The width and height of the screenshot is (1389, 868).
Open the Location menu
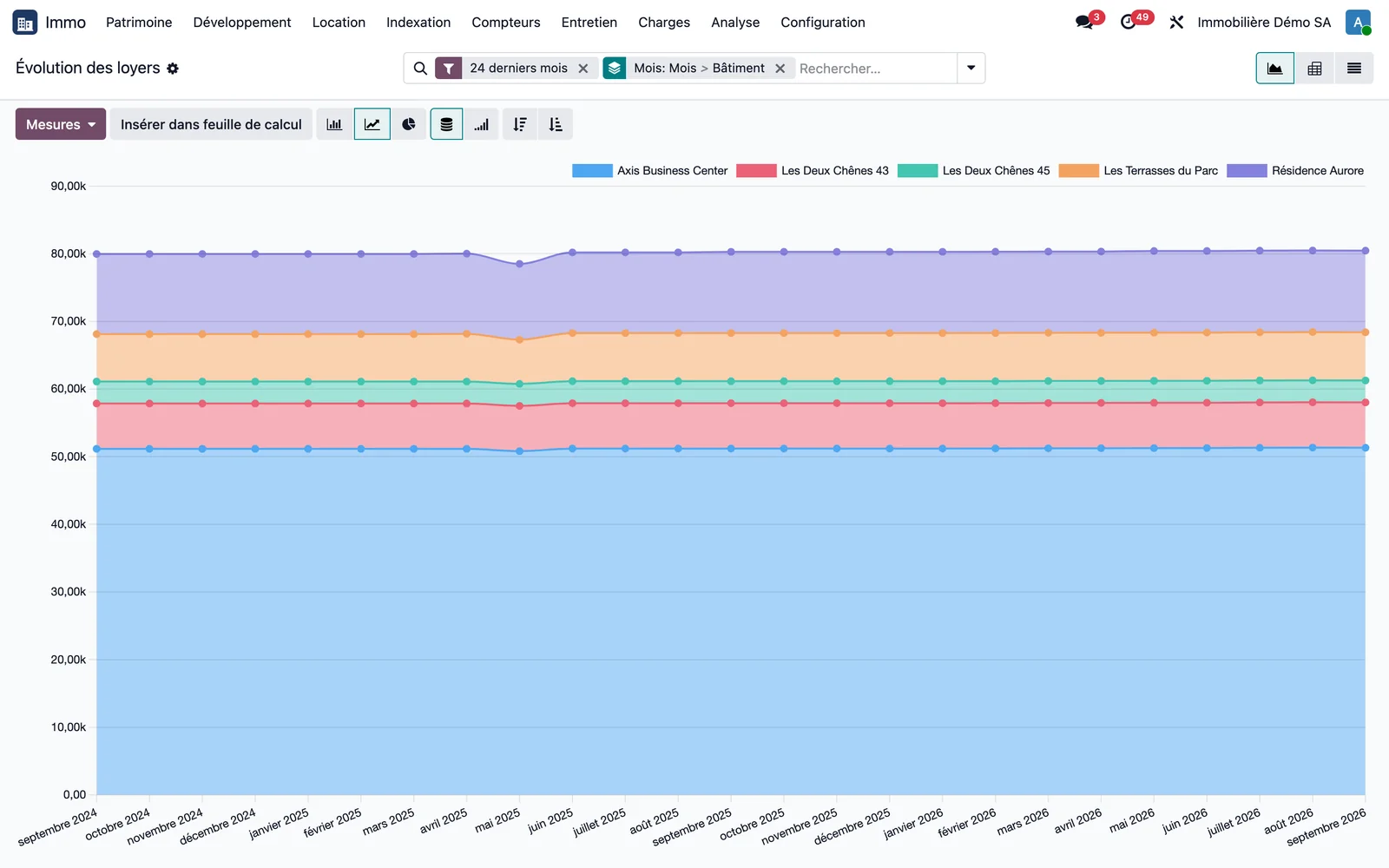pos(339,23)
